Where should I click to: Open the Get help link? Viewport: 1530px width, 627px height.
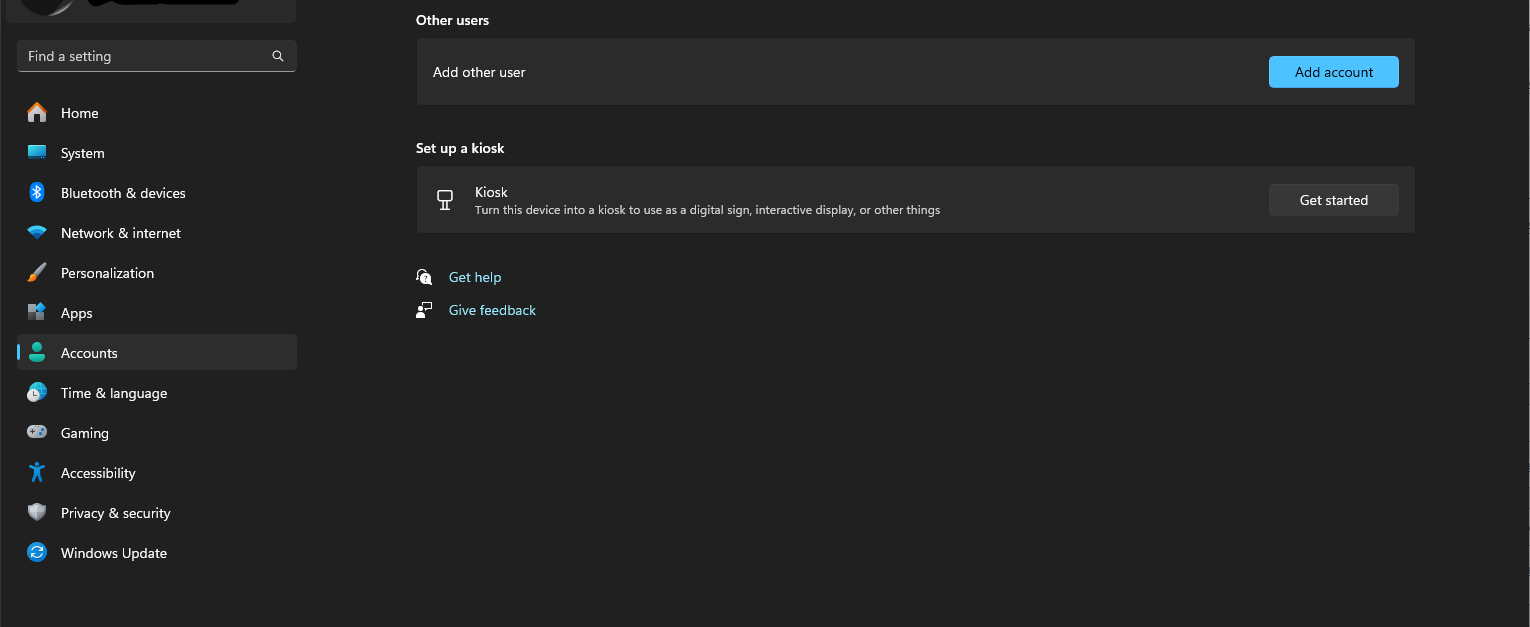[x=475, y=277]
